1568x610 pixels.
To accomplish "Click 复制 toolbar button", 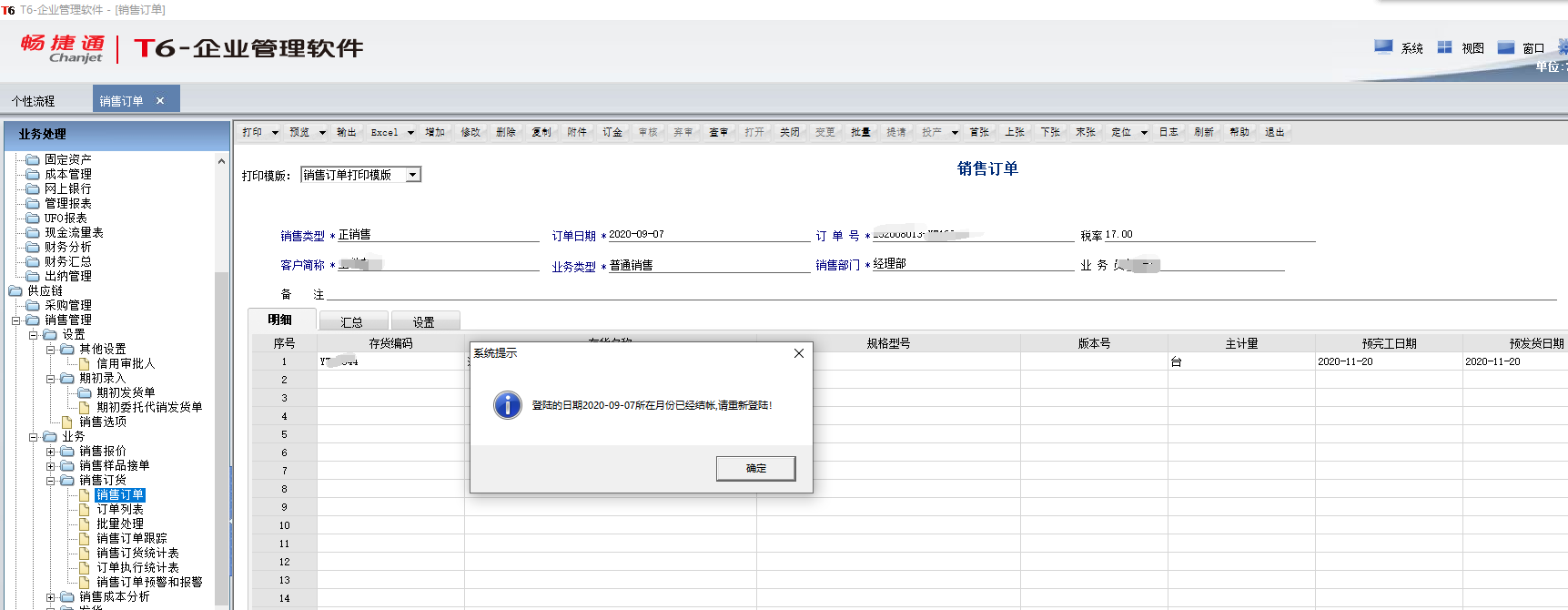I will click(x=541, y=132).
